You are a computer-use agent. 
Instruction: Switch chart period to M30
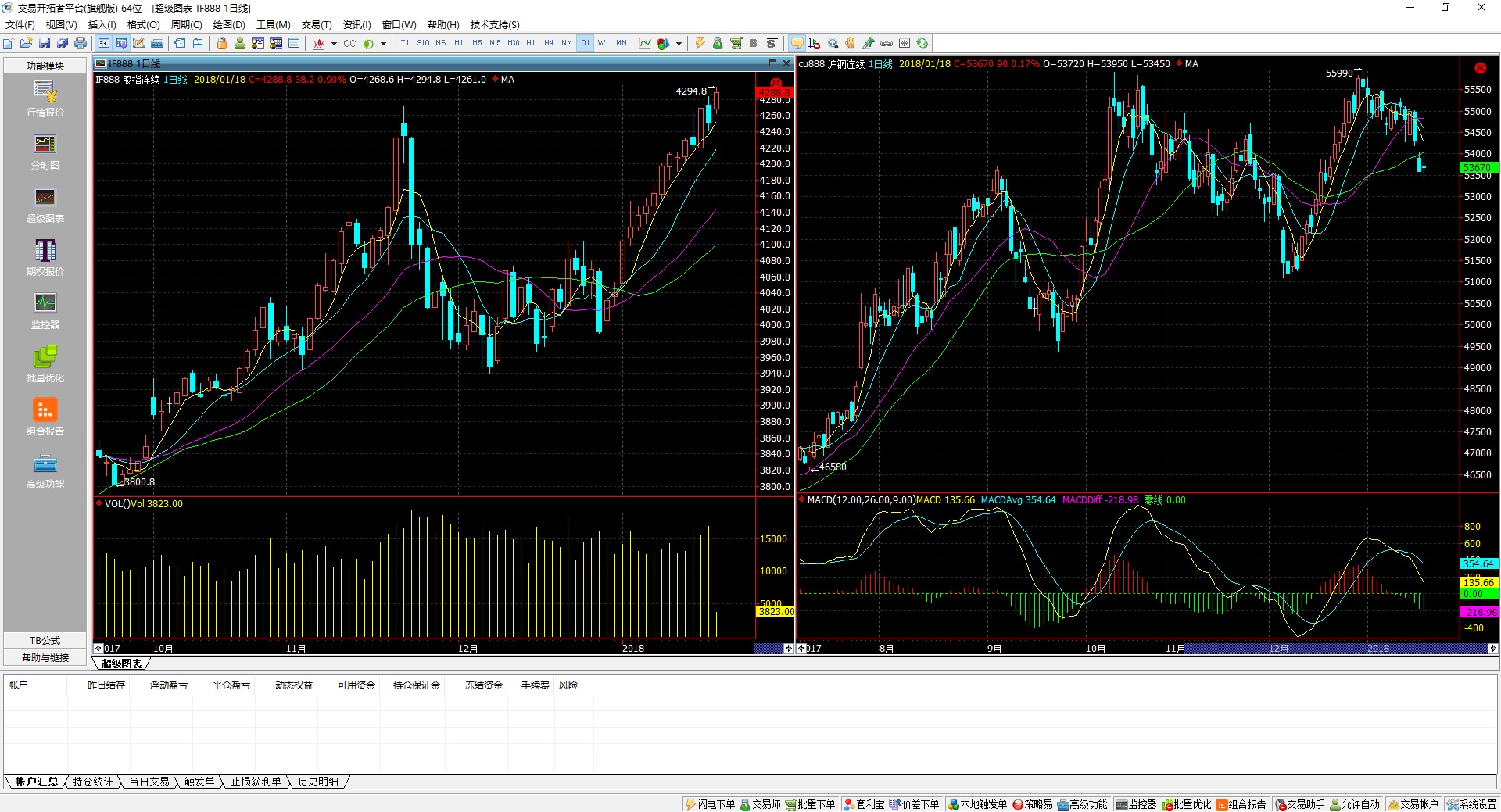[x=514, y=43]
